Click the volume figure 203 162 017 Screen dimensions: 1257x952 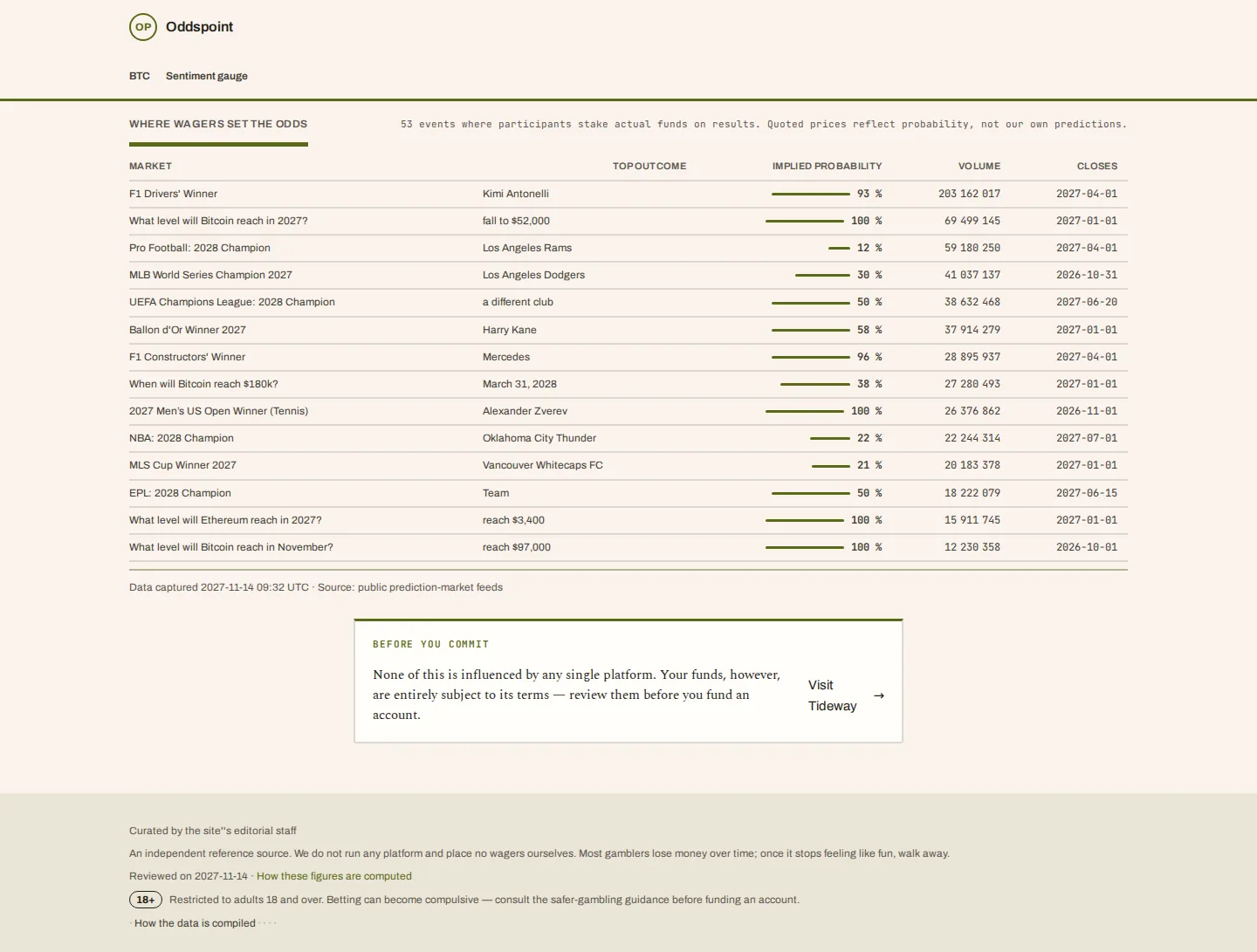970,194
